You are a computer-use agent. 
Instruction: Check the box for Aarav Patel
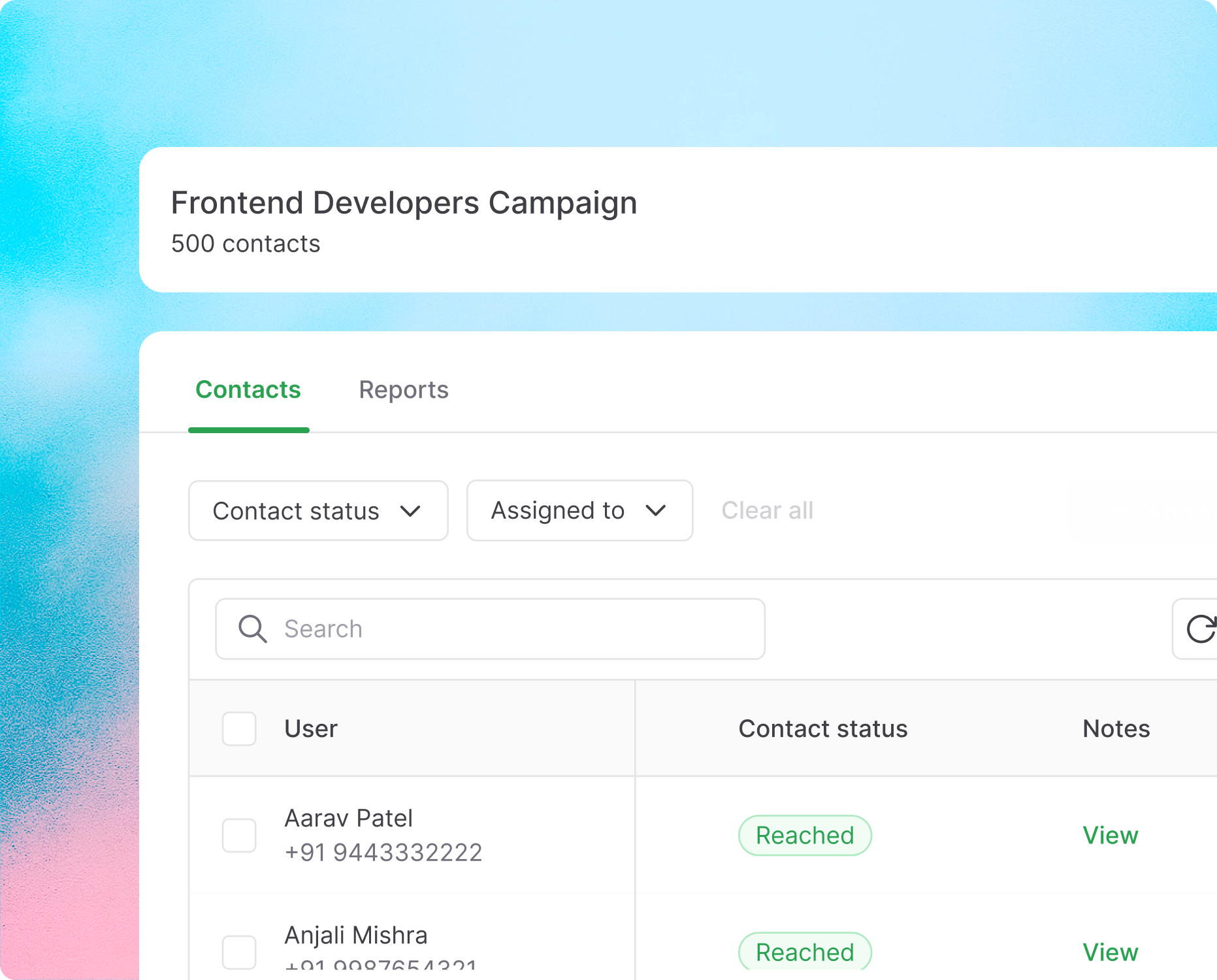(x=239, y=836)
